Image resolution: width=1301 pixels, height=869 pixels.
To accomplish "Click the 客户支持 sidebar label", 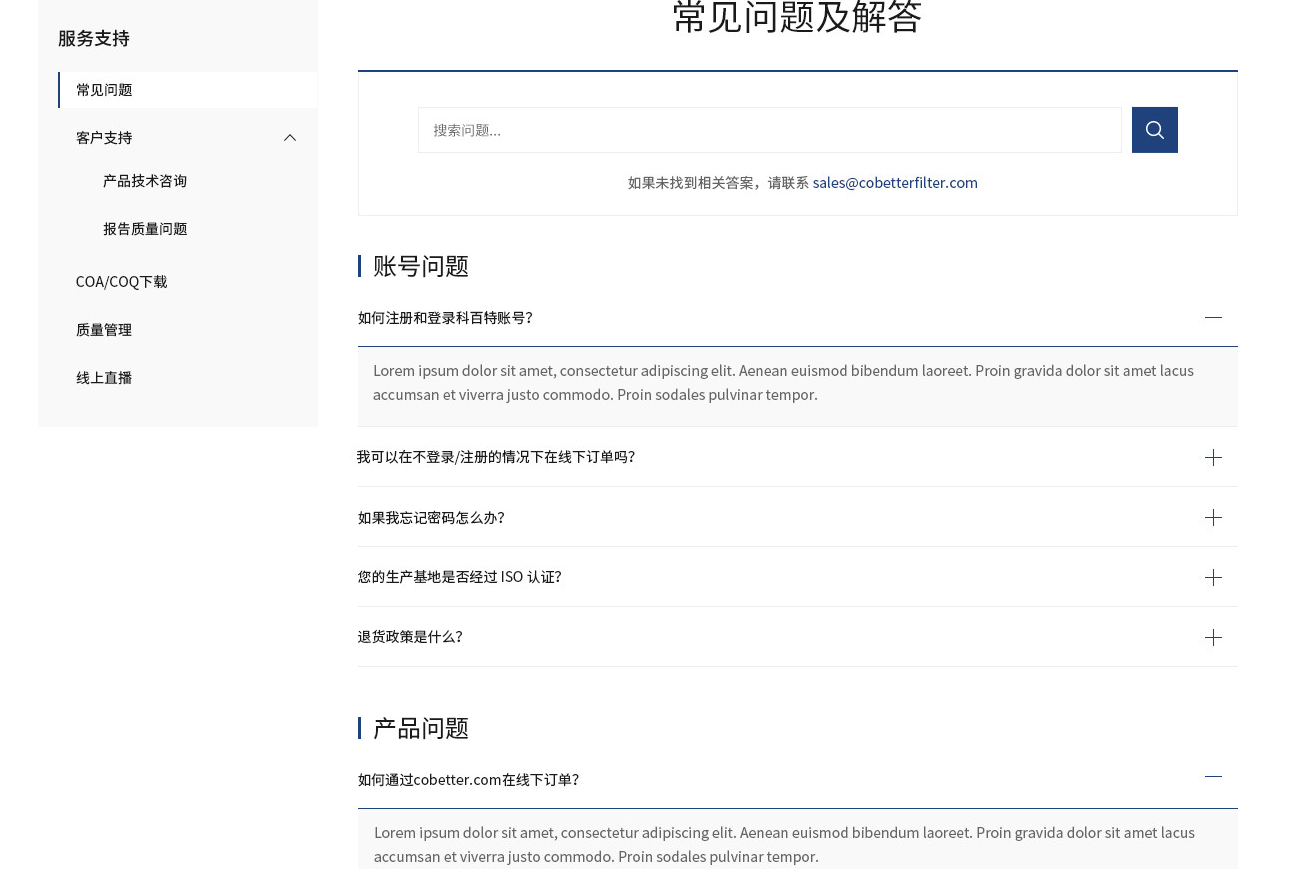I will point(104,138).
